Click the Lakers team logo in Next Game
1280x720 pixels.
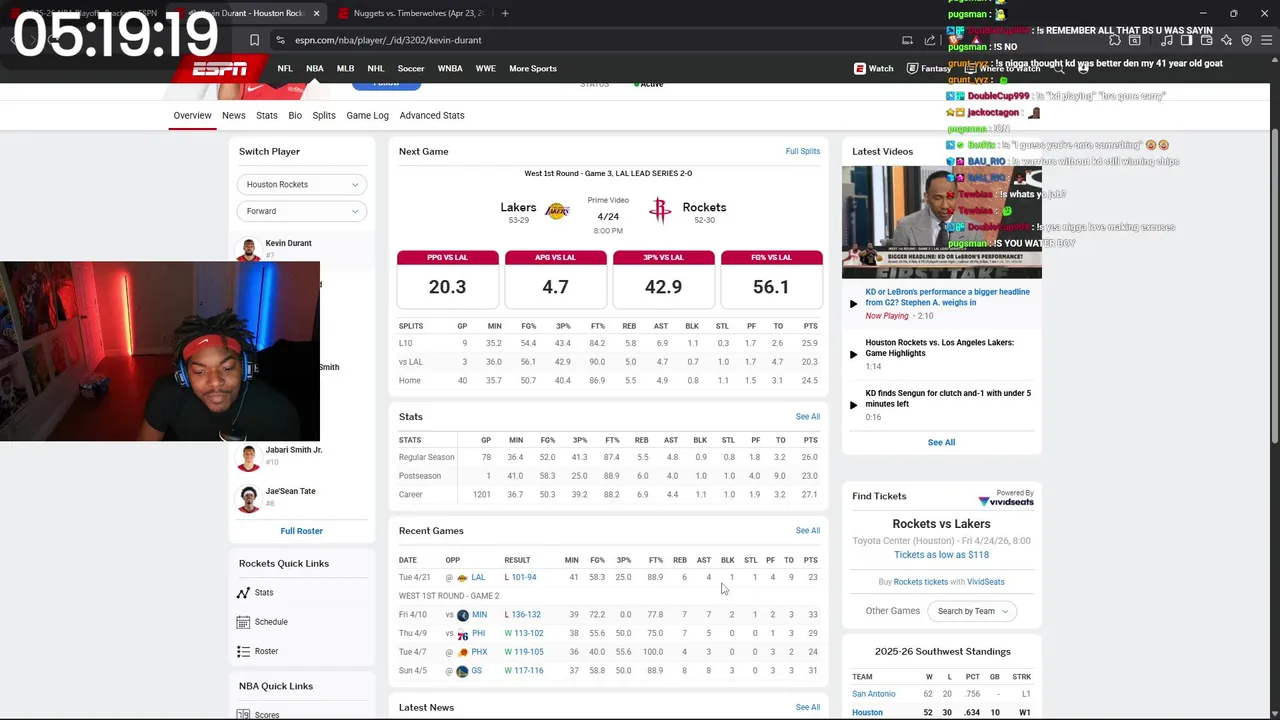pyautogui.click(x=557, y=210)
